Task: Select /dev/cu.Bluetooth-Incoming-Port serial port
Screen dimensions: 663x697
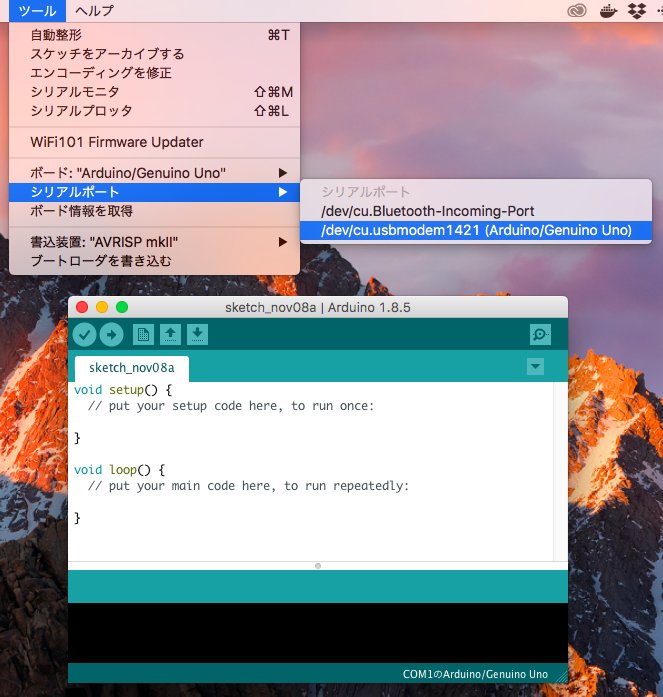Action: pyautogui.click(x=427, y=211)
